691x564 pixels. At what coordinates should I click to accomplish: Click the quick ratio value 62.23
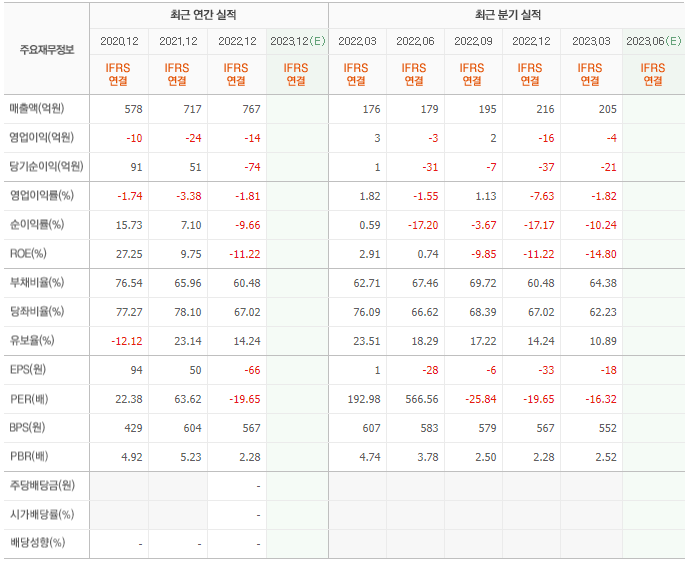pyautogui.click(x=603, y=312)
